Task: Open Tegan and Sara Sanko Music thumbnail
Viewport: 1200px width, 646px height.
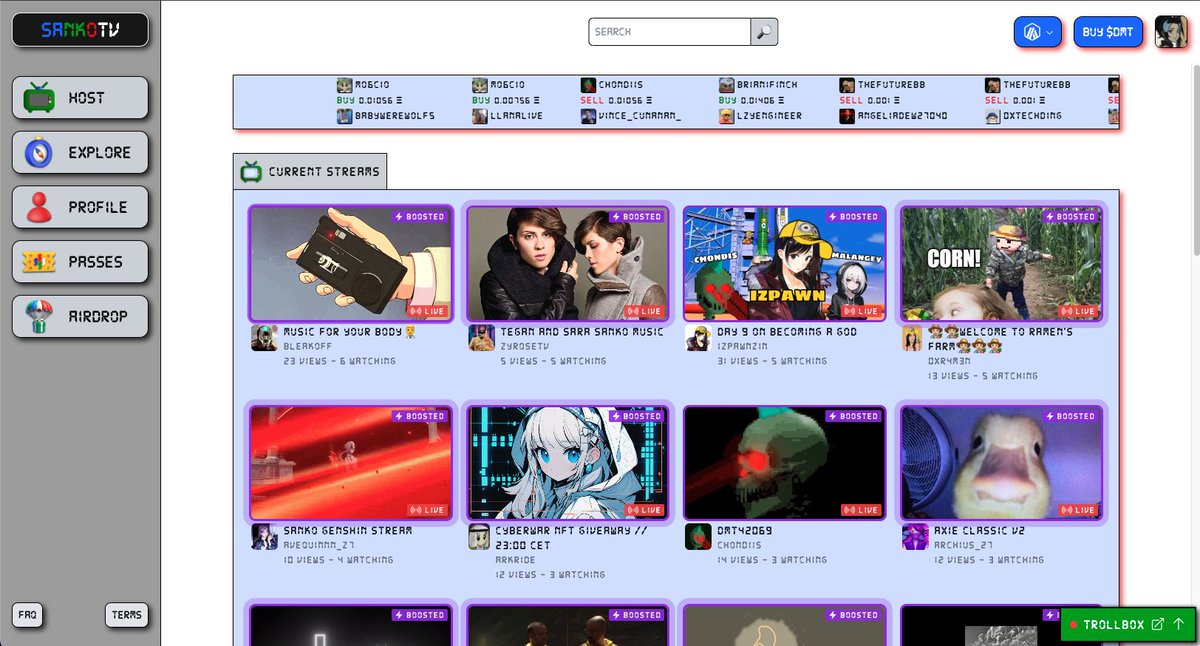Action: [567, 264]
